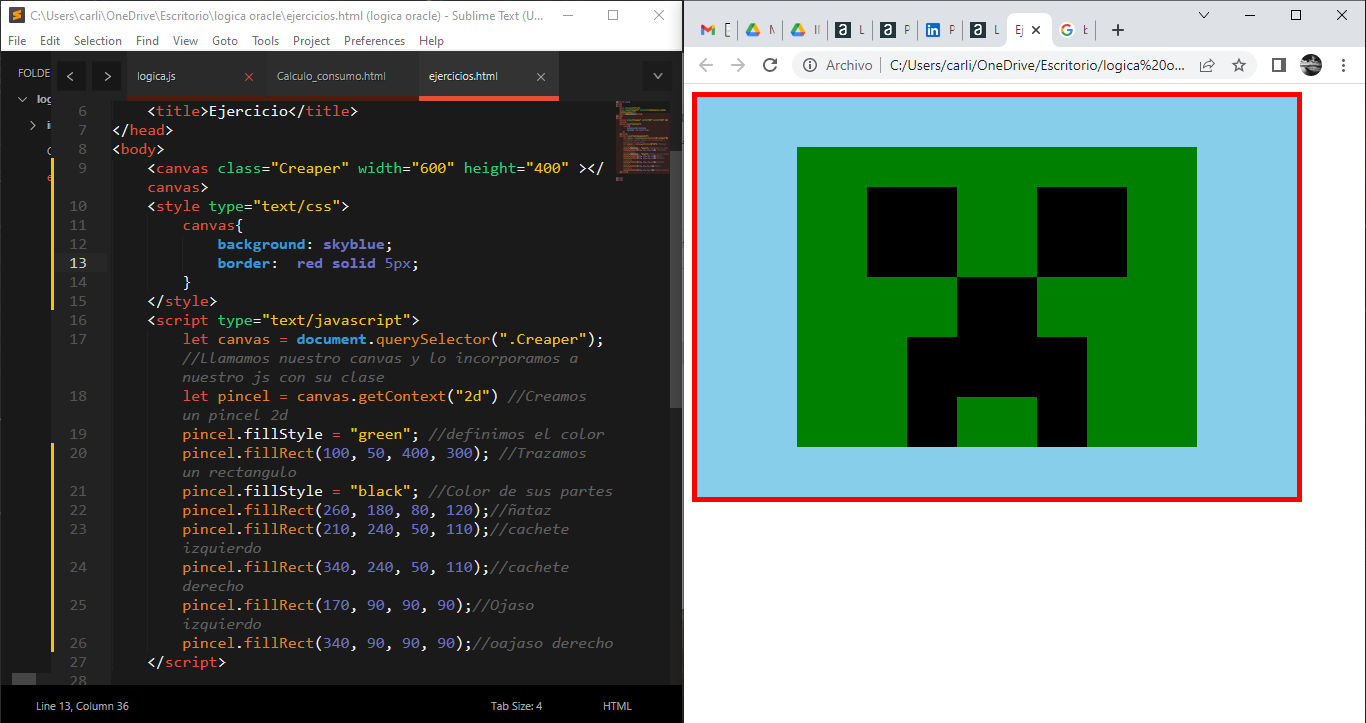Viewport: 1366px width, 723px height.
Task: Select the ejercicios.html tab in Sublime
Action: coord(463,76)
